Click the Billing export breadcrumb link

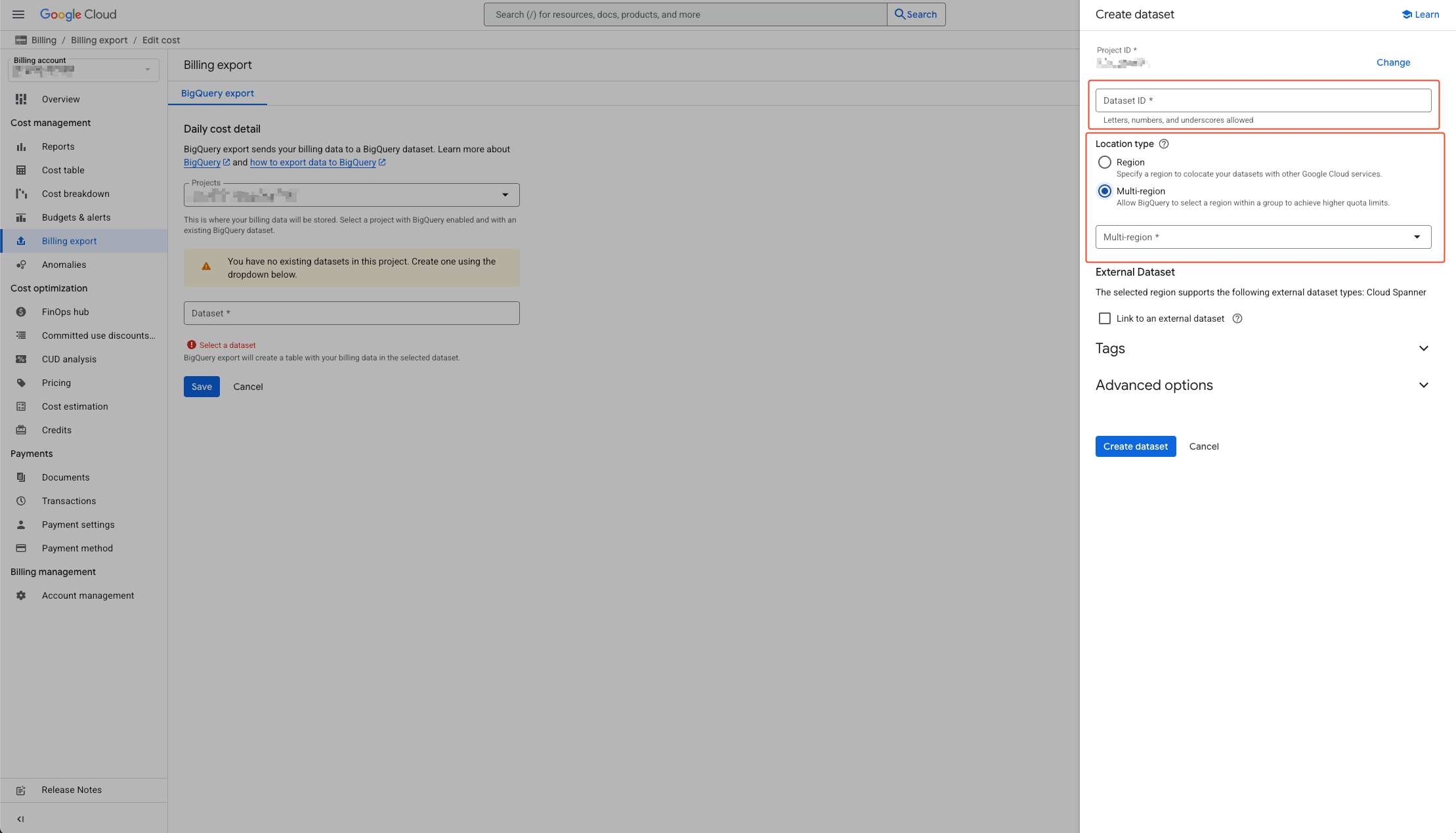(x=99, y=40)
